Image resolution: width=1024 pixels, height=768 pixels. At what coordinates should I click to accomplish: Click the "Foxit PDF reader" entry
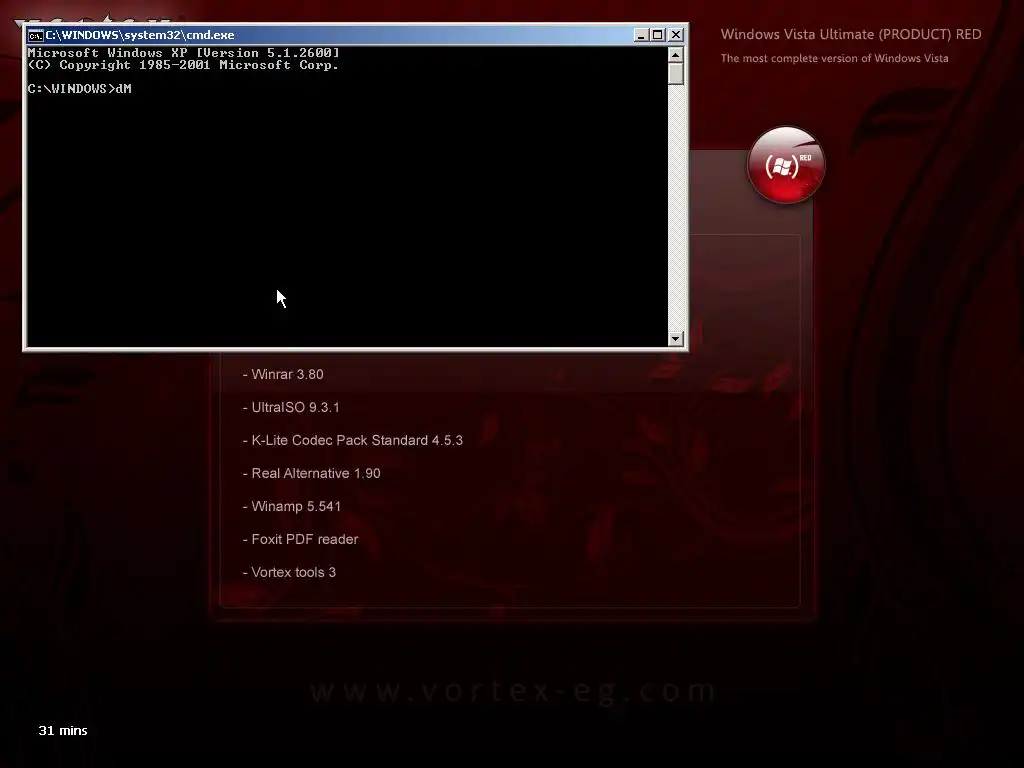pyautogui.click(x=300, y=539)
